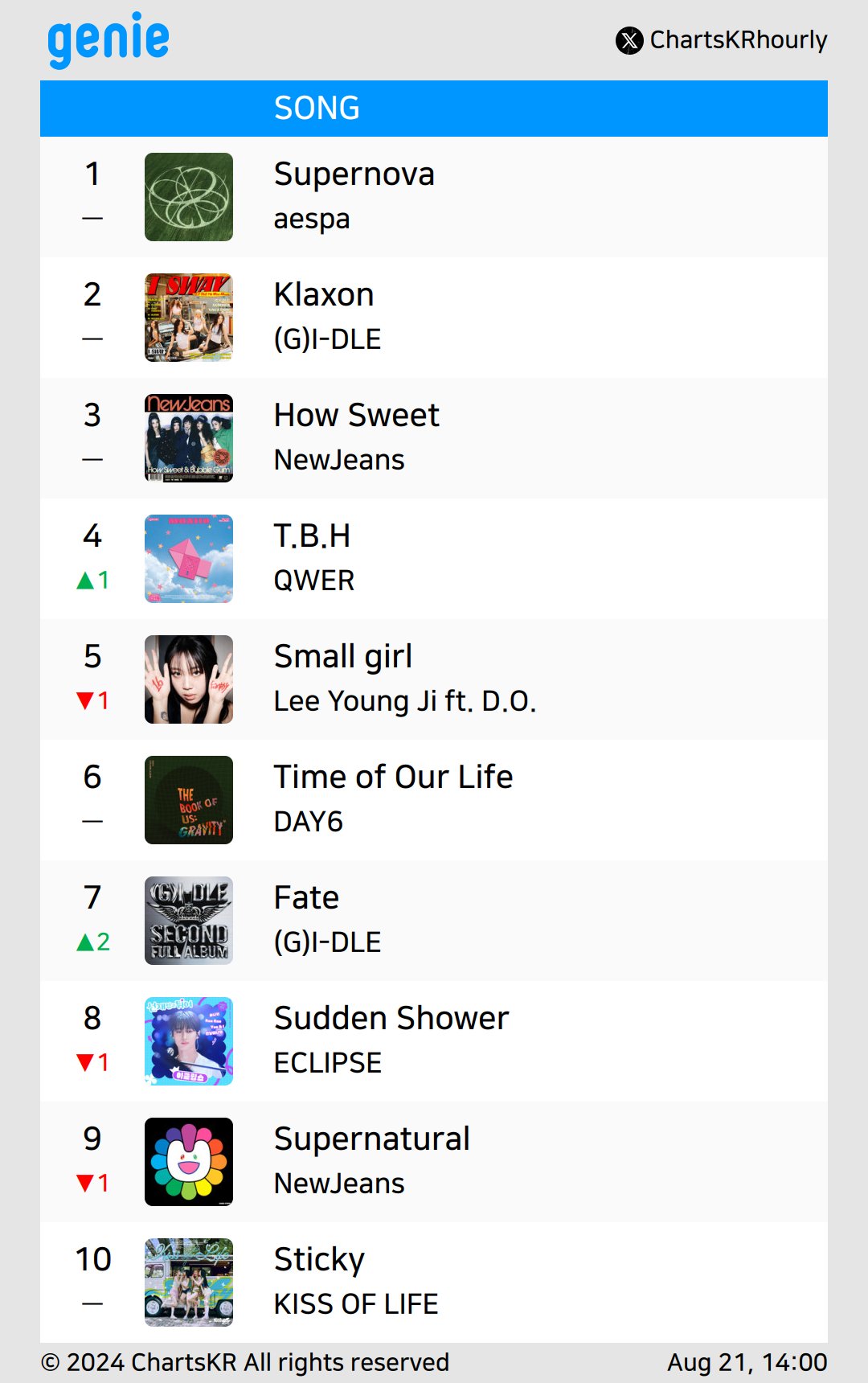Open the Small girl cover photo
Image resolution: width=868 pixels, height=1383 pixels.
(189, 679)
